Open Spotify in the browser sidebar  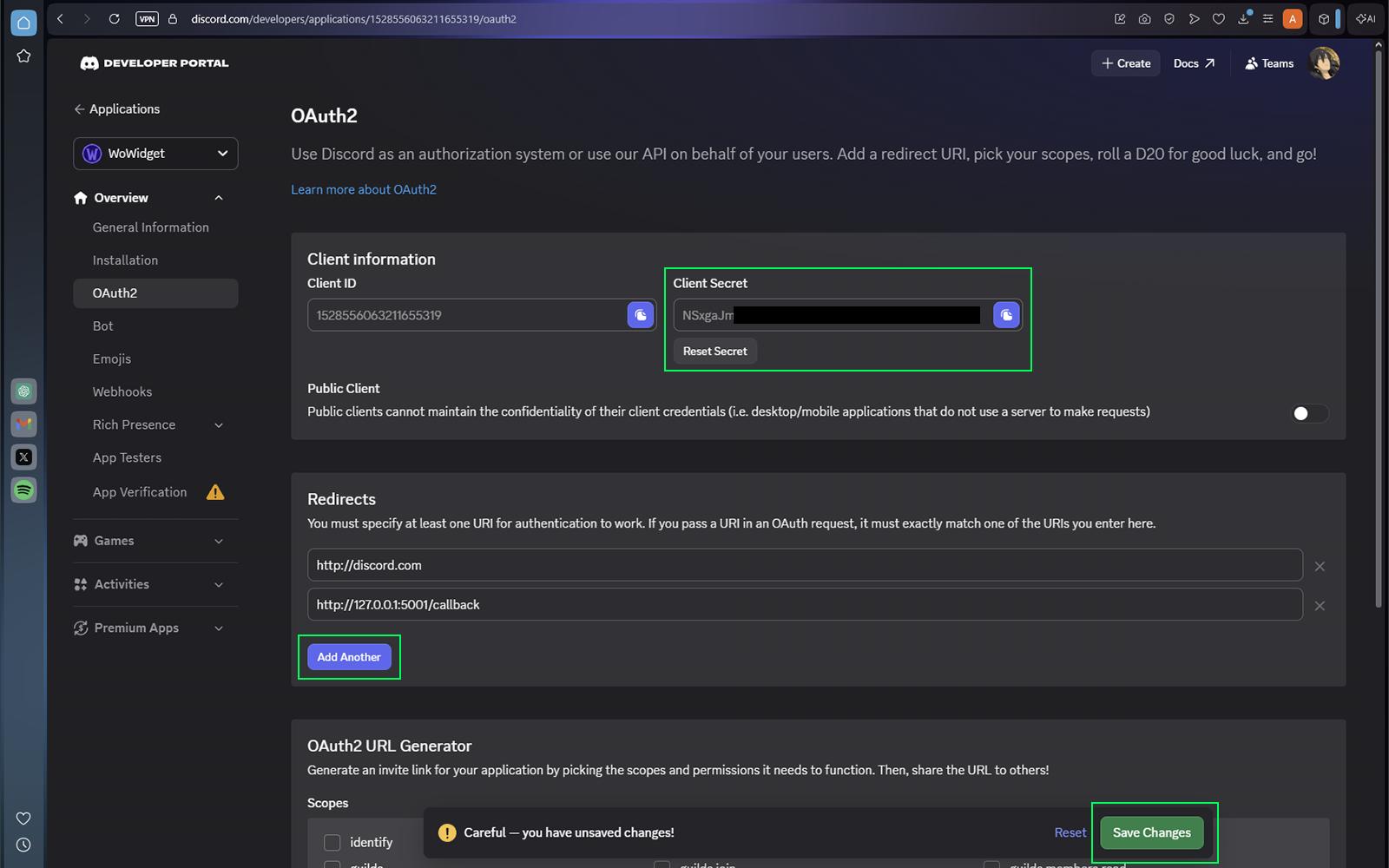click(x=23, y=490)
